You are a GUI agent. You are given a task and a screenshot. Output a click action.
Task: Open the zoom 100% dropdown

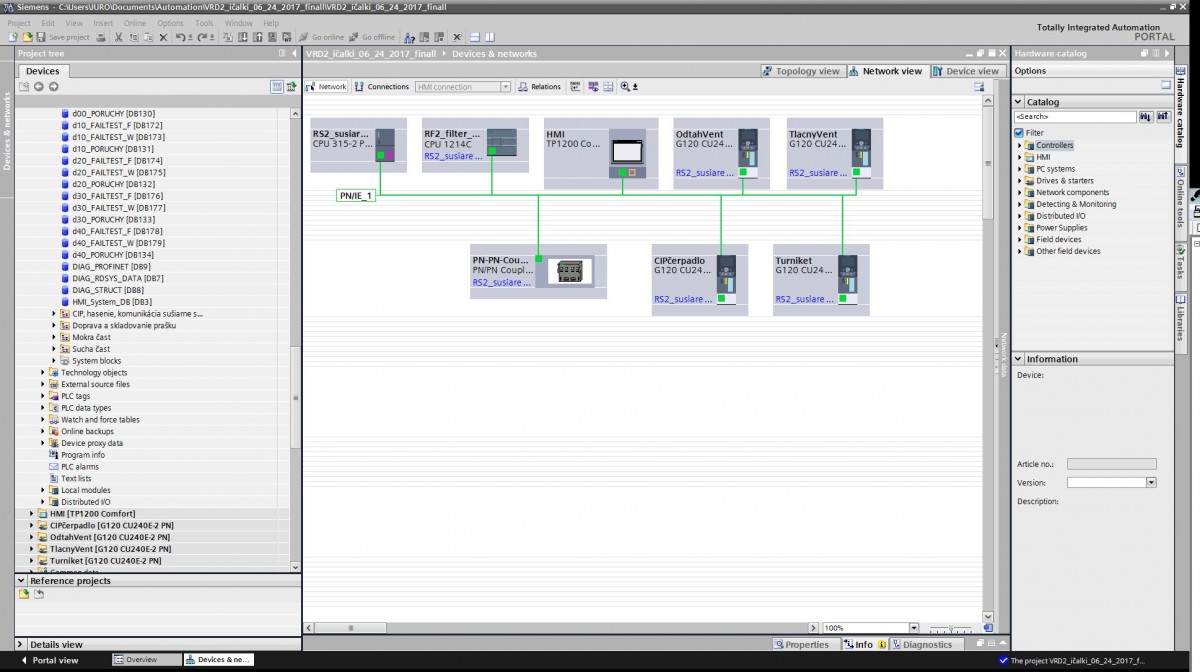[x=913, y=628]
